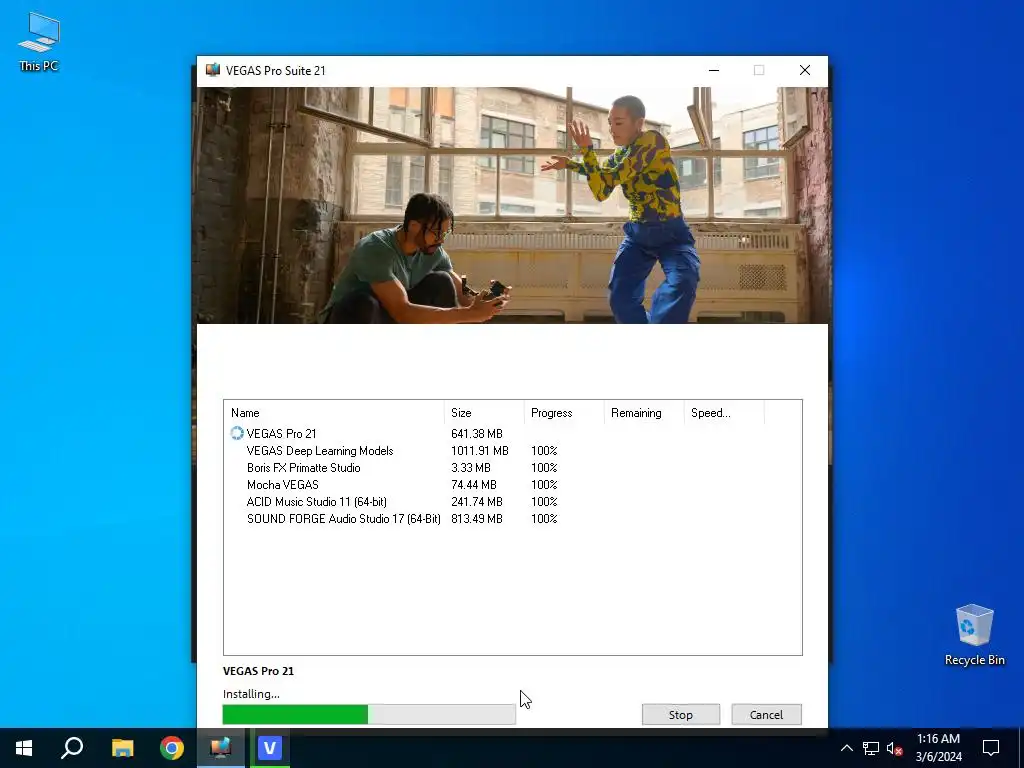Open the This PC desktop icon
This screenshot has height=768, width=1024.
39,41
